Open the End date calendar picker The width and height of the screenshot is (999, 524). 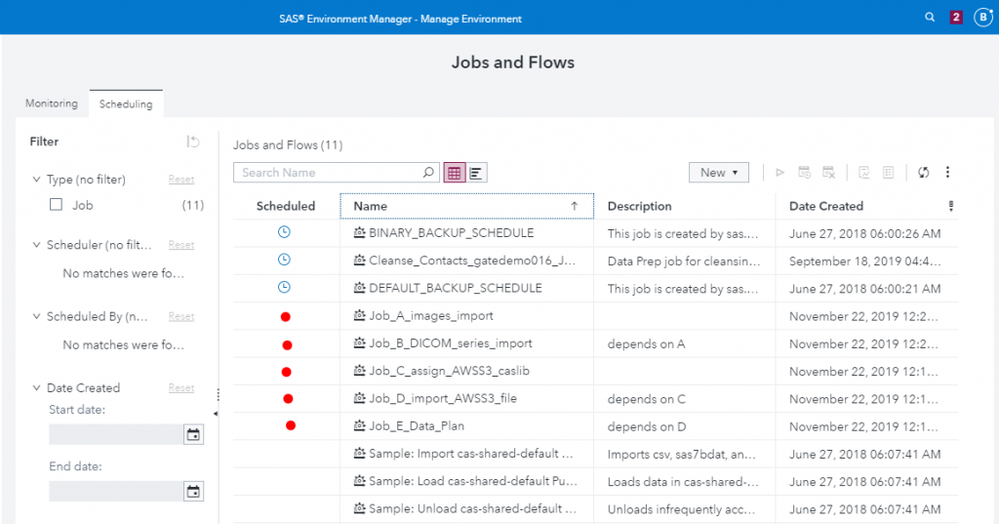[x=193, y=491]
